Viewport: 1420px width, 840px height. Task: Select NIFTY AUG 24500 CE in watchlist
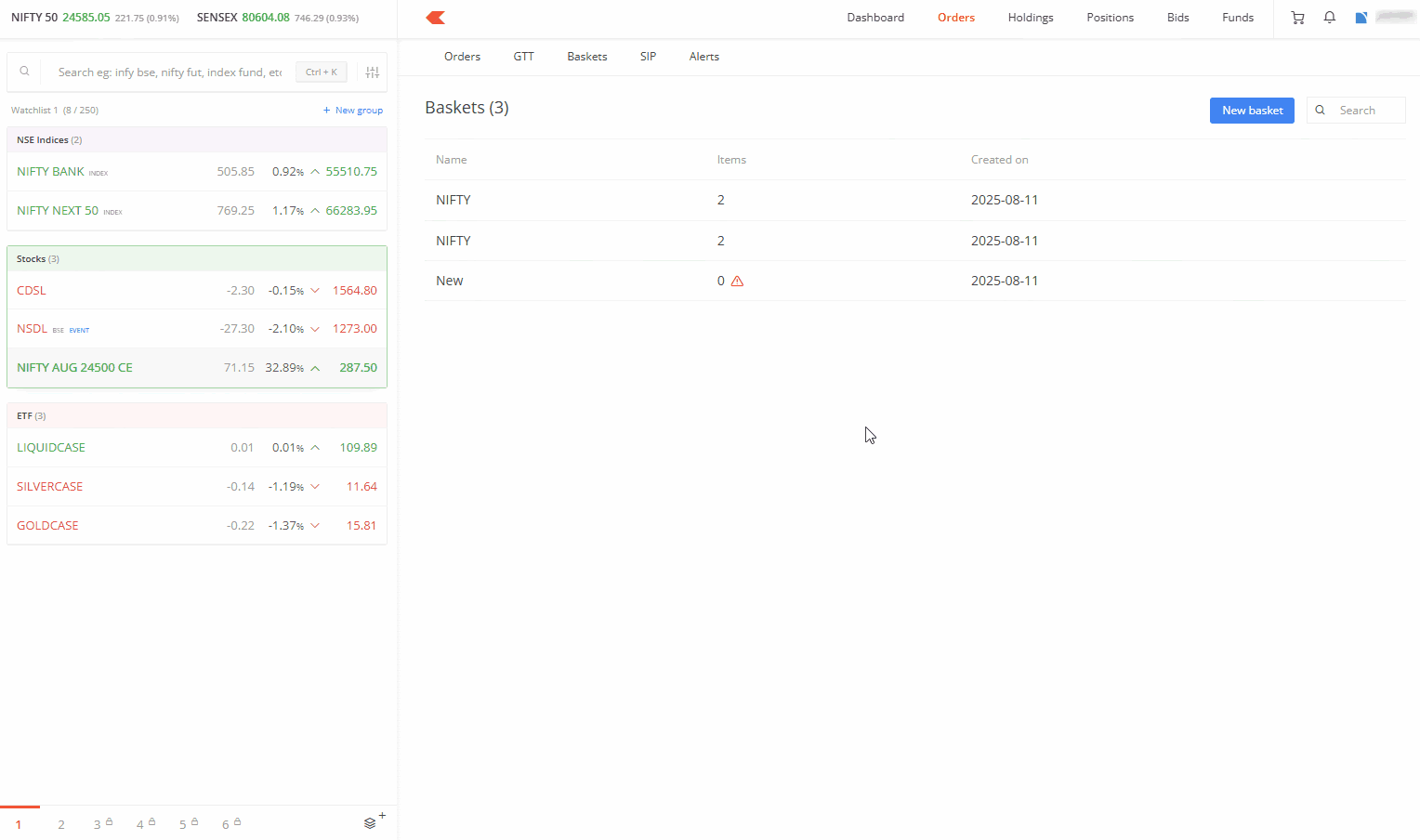(x=74, y=368)
